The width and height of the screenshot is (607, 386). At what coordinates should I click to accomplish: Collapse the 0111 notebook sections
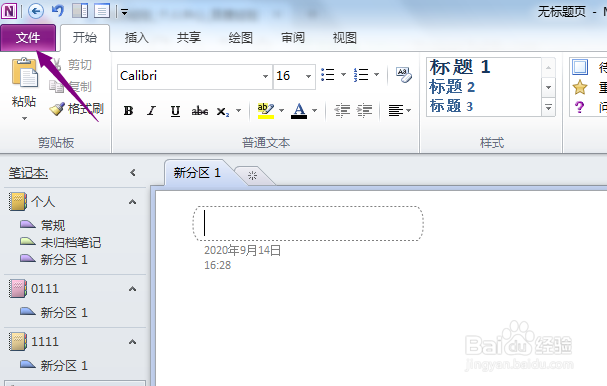coord(132,289)
